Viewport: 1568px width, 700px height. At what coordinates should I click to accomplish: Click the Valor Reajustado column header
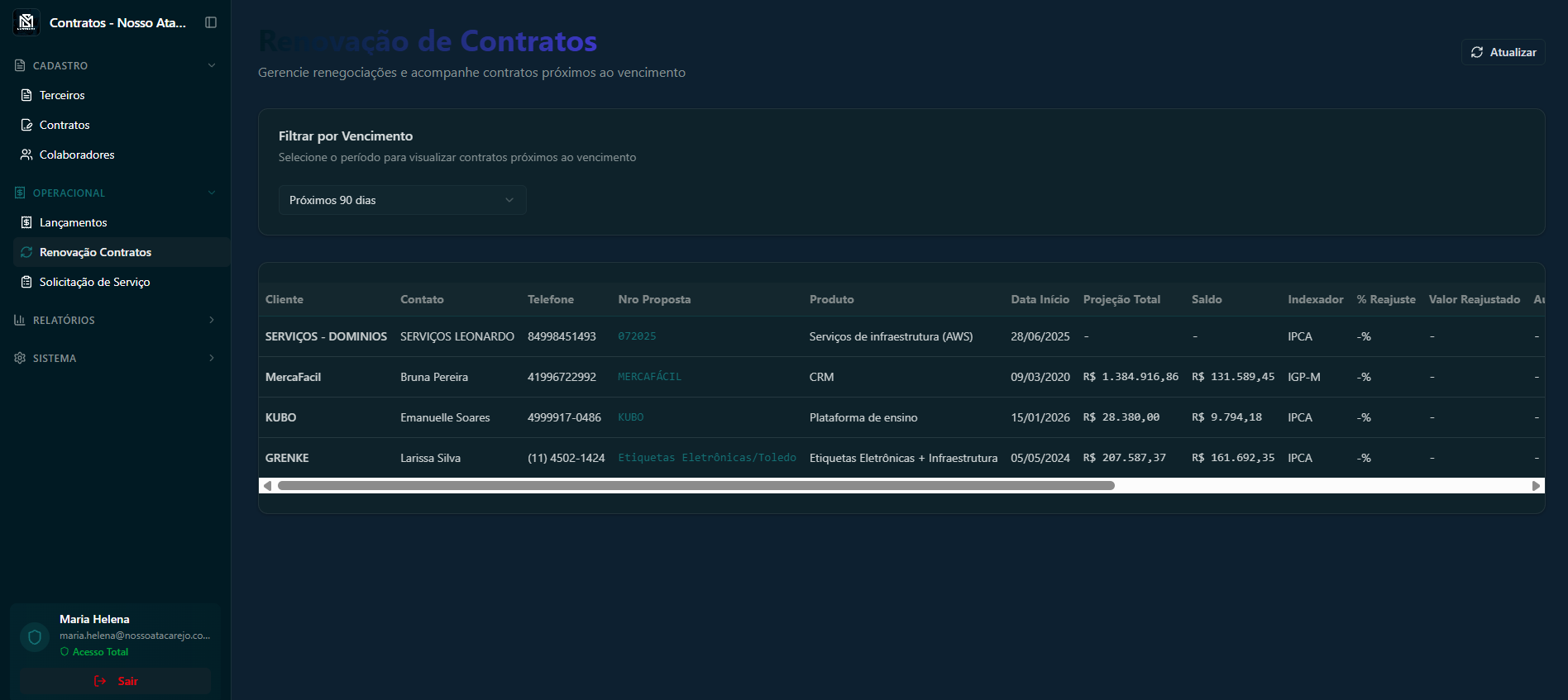click(1475, 299)
